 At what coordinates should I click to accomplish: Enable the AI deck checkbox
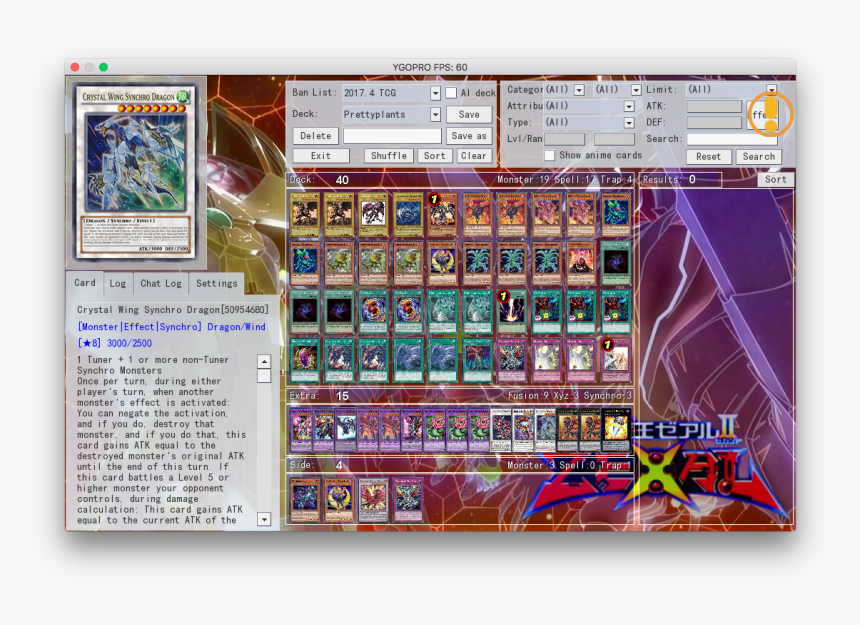click(x=451, y=93)
